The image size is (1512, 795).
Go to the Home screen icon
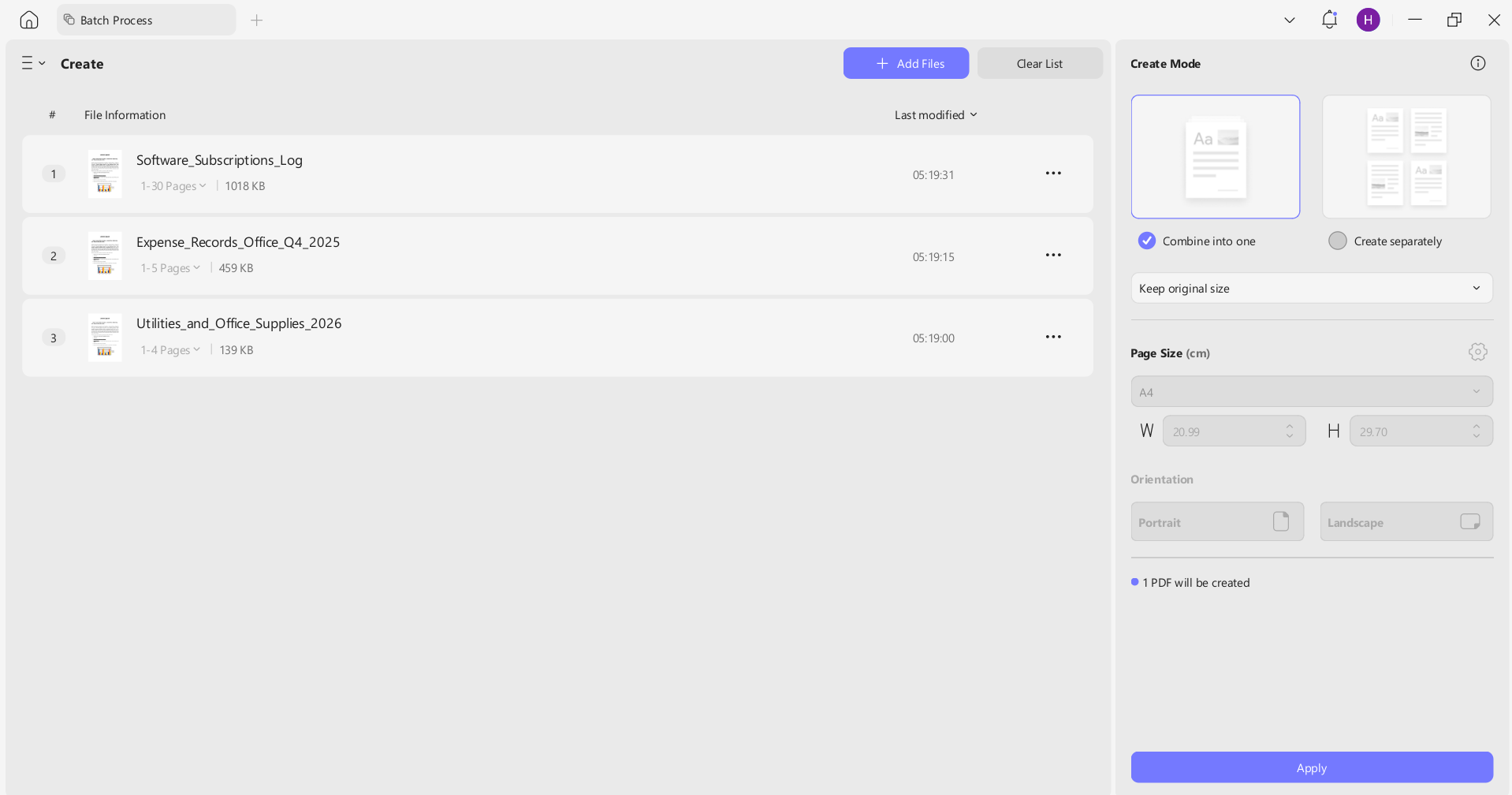pyautogui.click(x=29, y=20)
